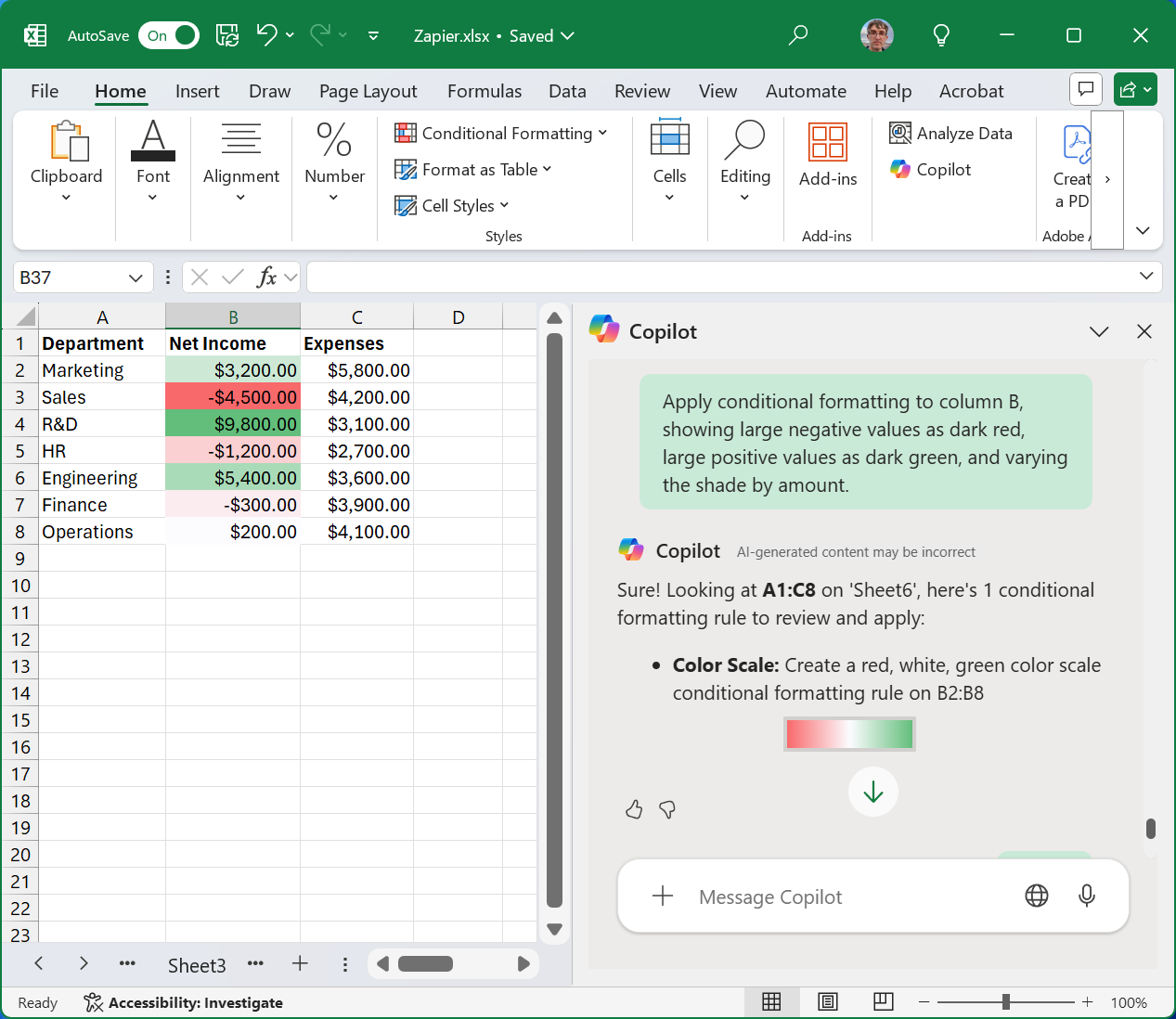Toggle the AutoSave switch
The height and width of the screenshot is (1019, 1176).
point(169,35)
